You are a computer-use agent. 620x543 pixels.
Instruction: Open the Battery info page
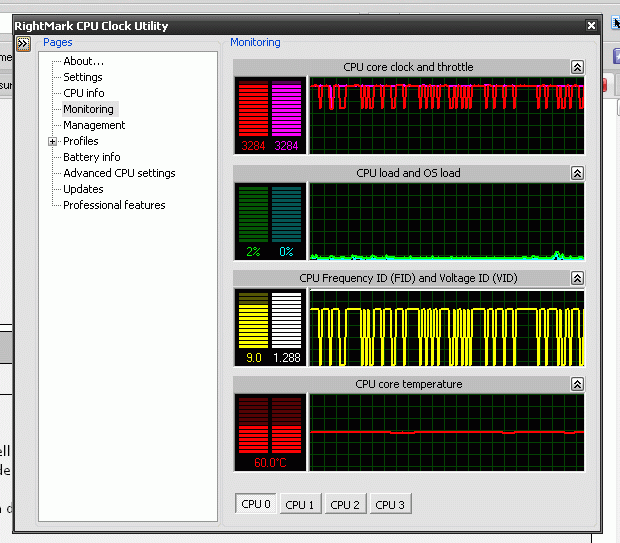point(92,157)
